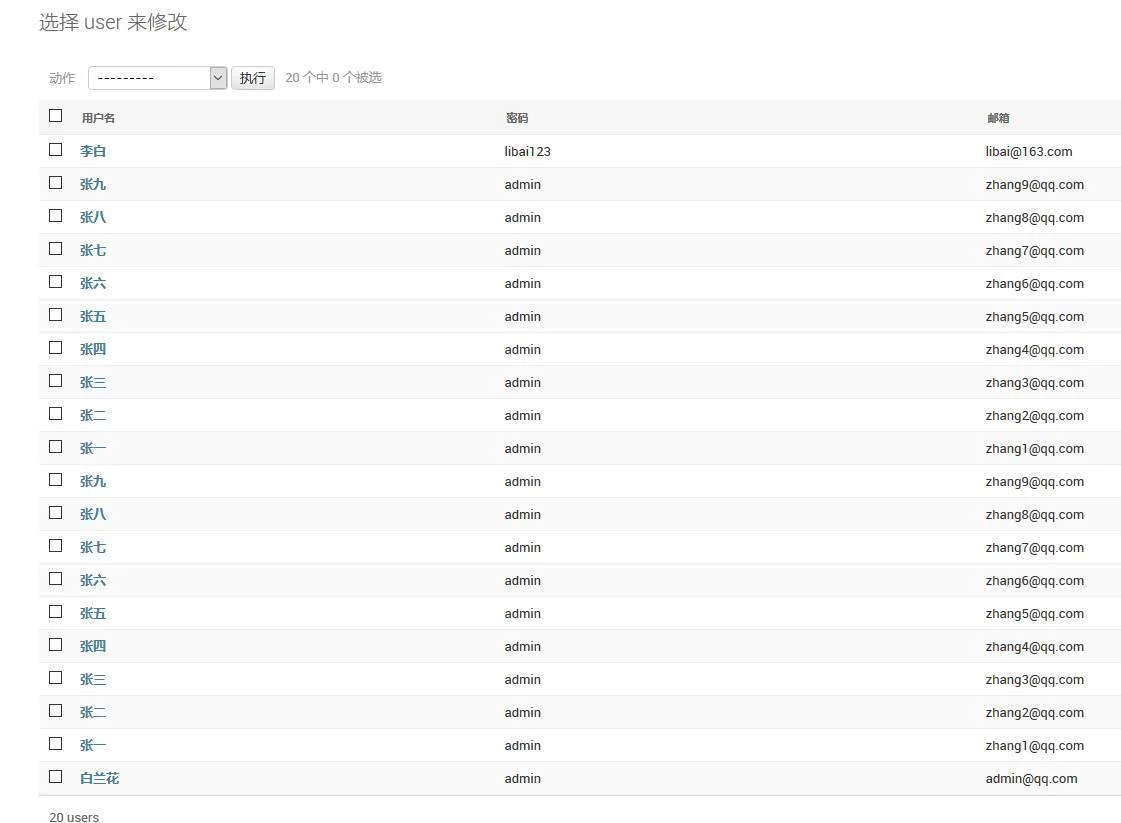This screenshot has width=1121, height=823.
Task: Sort by the 邮箱 column header
Action: click(998, 118)
